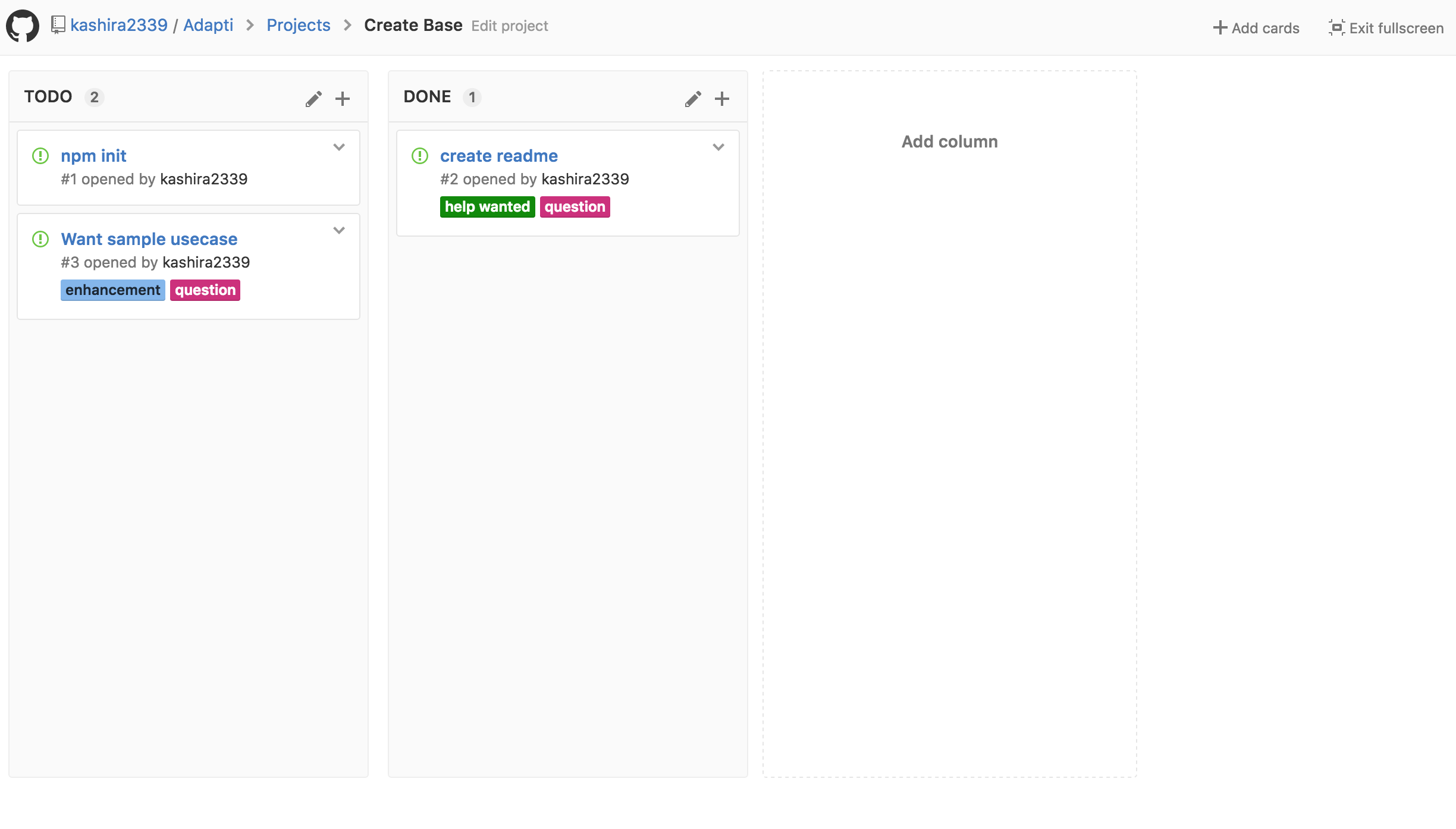The image size is (1456, 829).
Task: Click the help wanted label on create readme
Action: [487, 206]
